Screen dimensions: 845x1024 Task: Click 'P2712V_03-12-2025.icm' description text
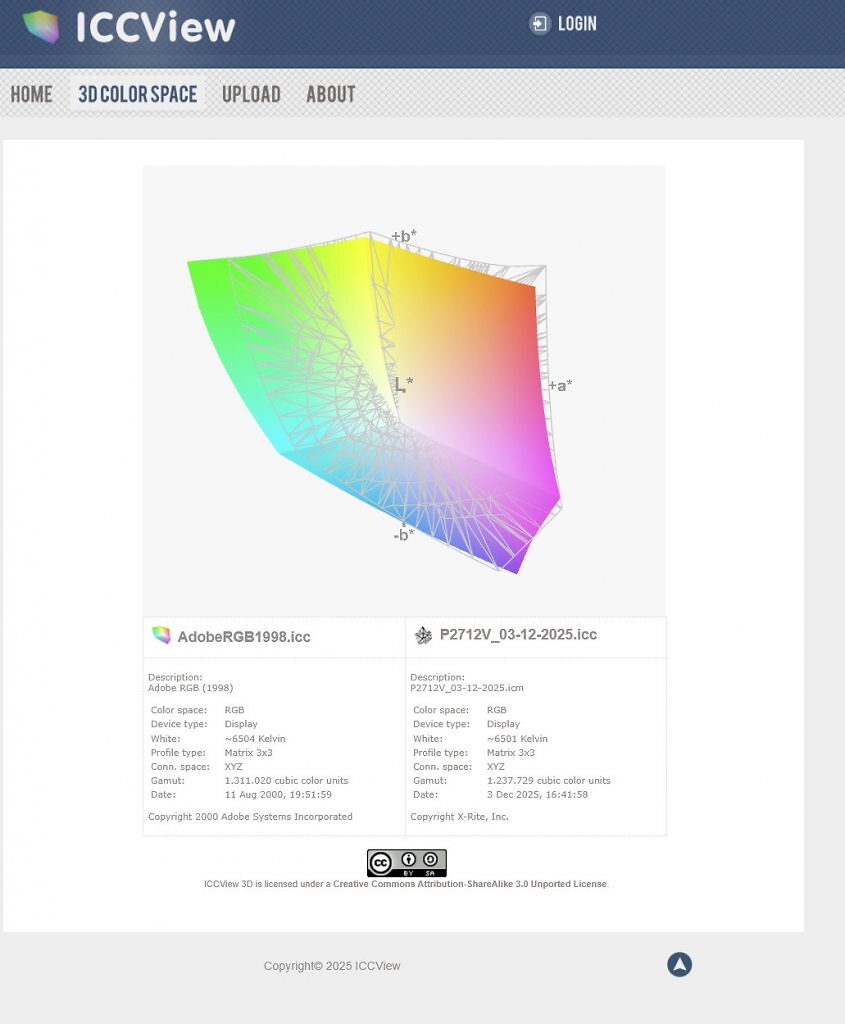click(x=467, y=688)
